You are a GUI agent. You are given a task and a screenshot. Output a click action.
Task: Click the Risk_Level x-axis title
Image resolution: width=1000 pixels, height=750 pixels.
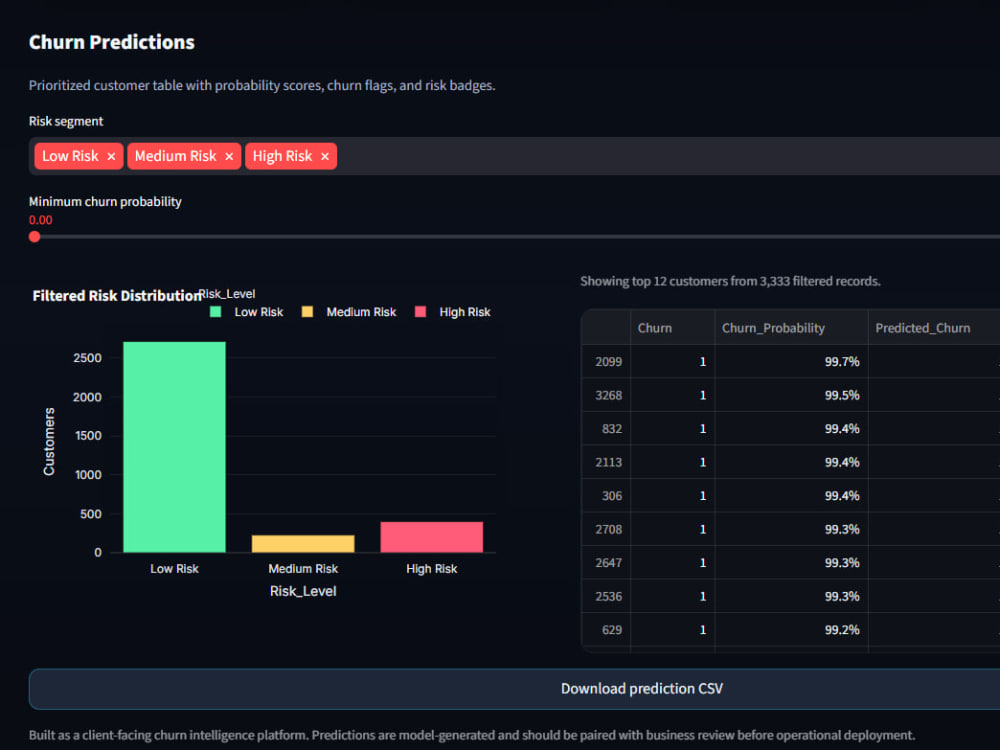303,591
